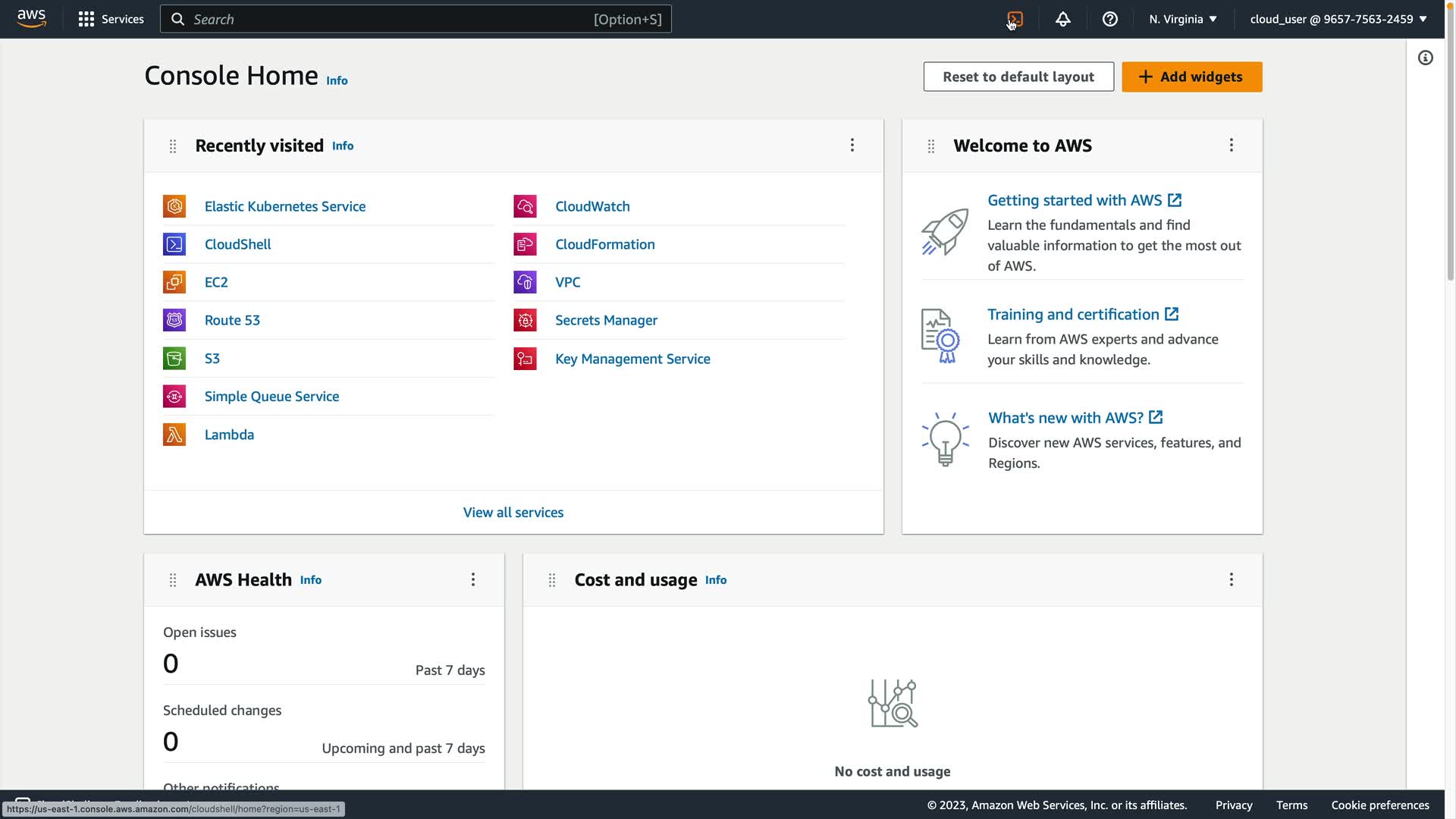The image size is (1456, 819).
Task: Click the Add widgets button
Action: (x=1191, y=77)
